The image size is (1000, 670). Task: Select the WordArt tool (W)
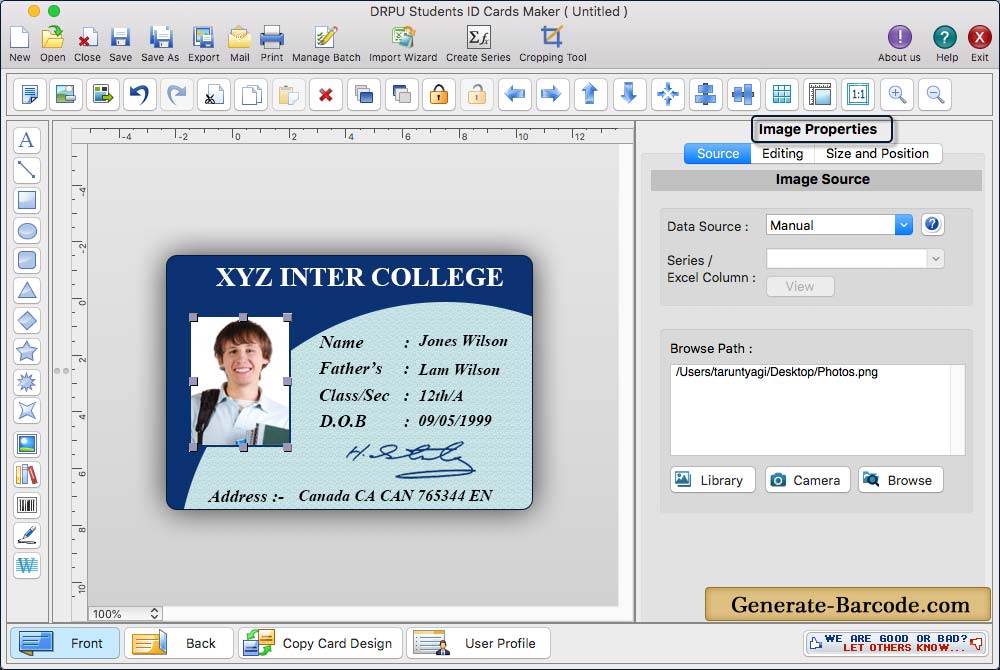tap(27, 565)
